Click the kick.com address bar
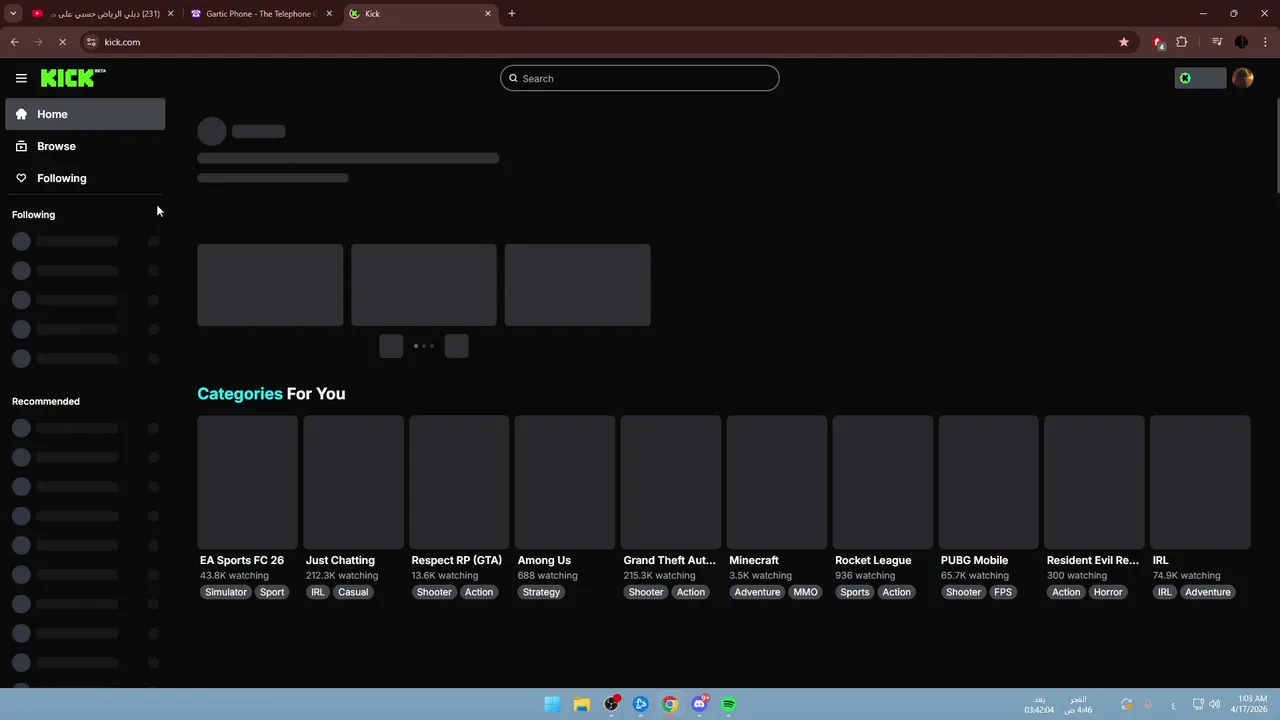The image size is (1280, 720). (600, 42)
